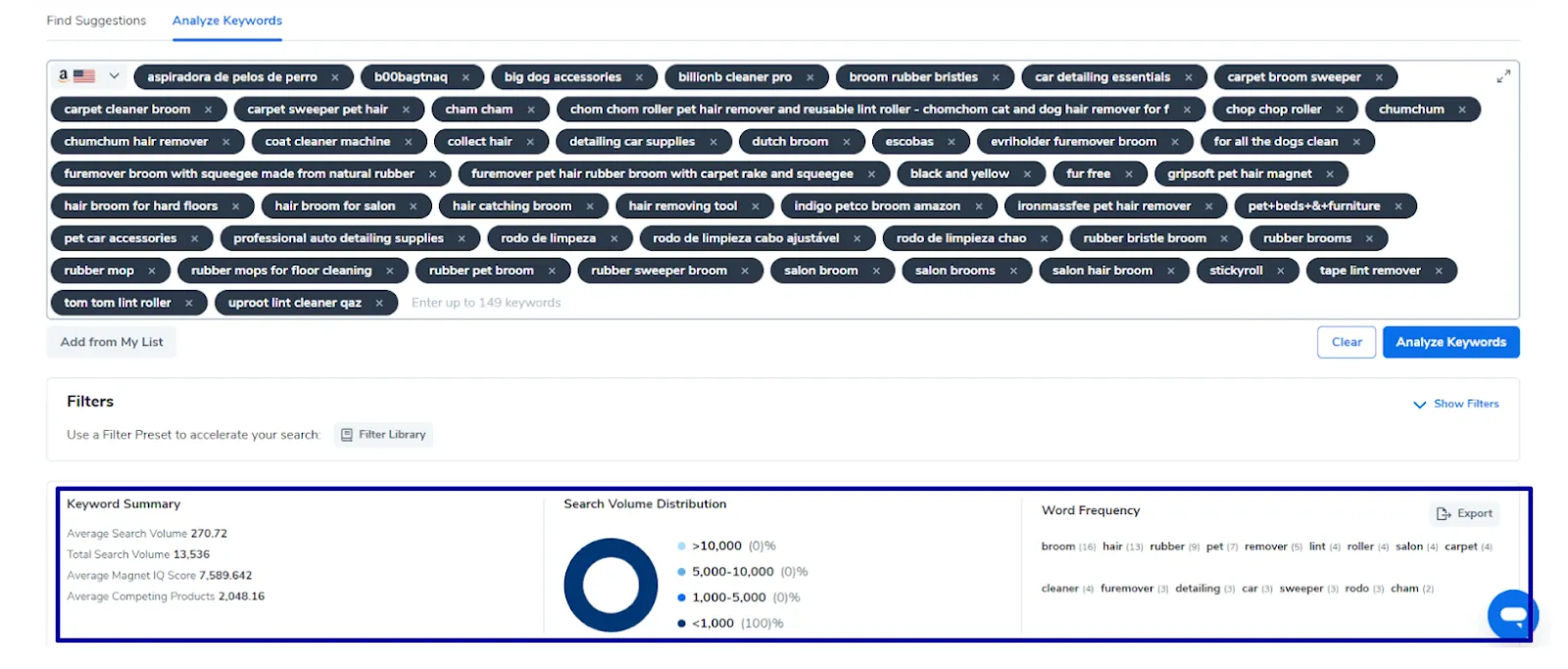Select the '>10,000' legend entry
This screenshot has width=1568, height=669.
726,546
